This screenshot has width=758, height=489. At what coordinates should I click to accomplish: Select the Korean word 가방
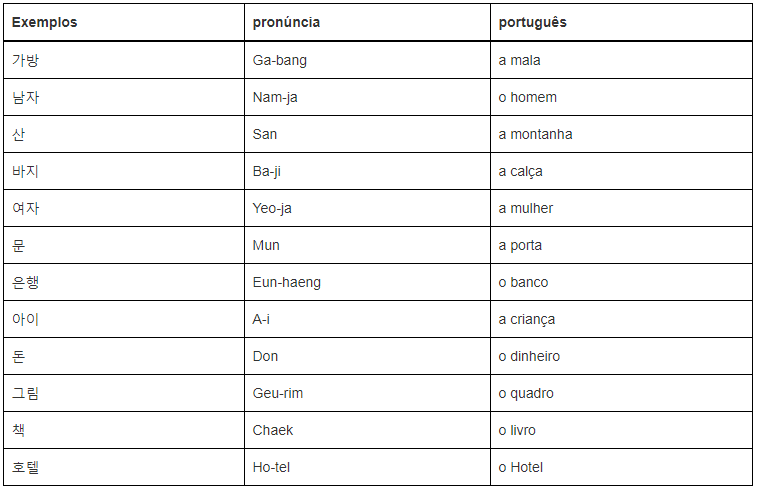[26, 60]
